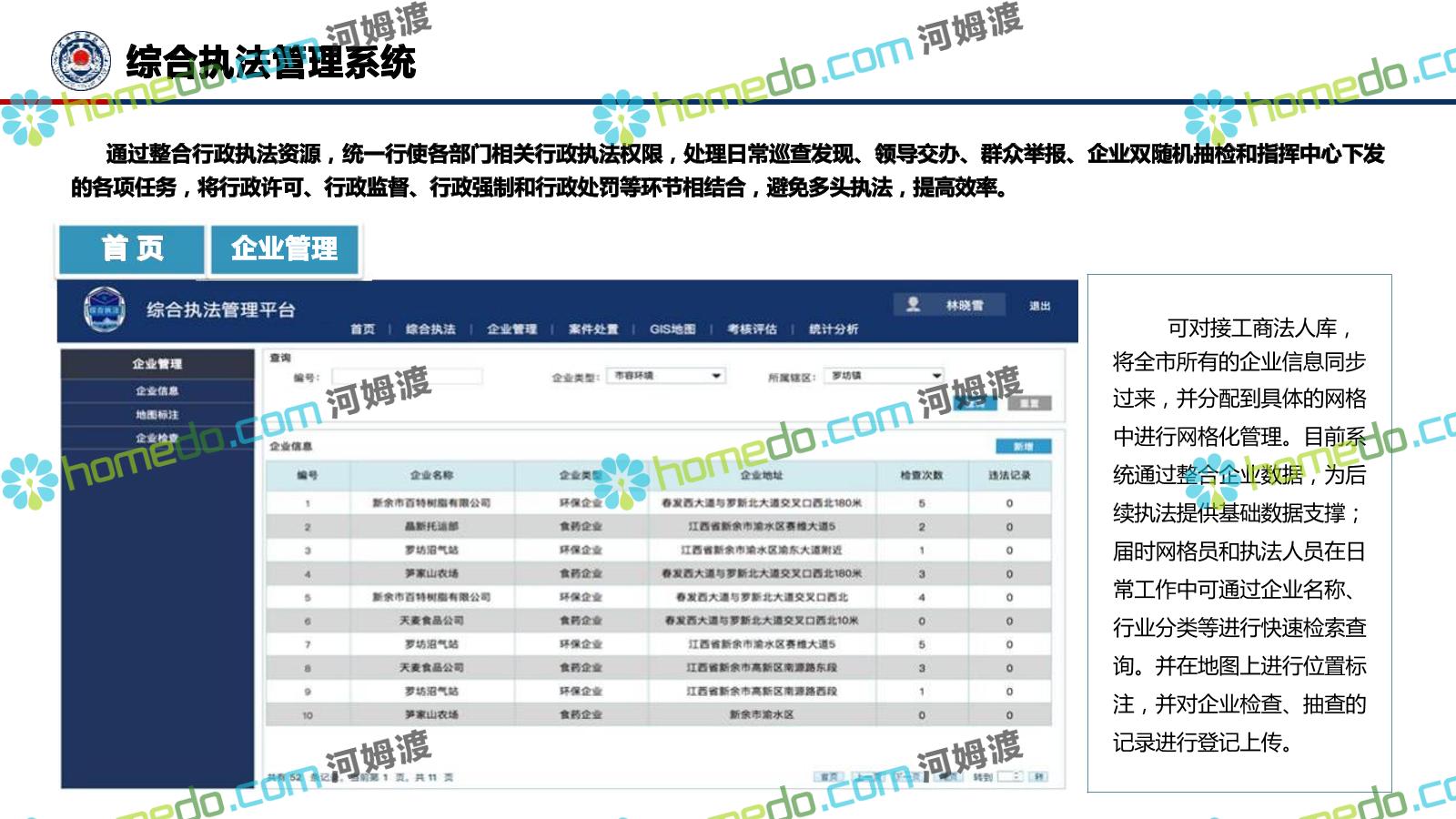
Task: Select 地图标注 in the left sidebar
Action: point(157,415)
